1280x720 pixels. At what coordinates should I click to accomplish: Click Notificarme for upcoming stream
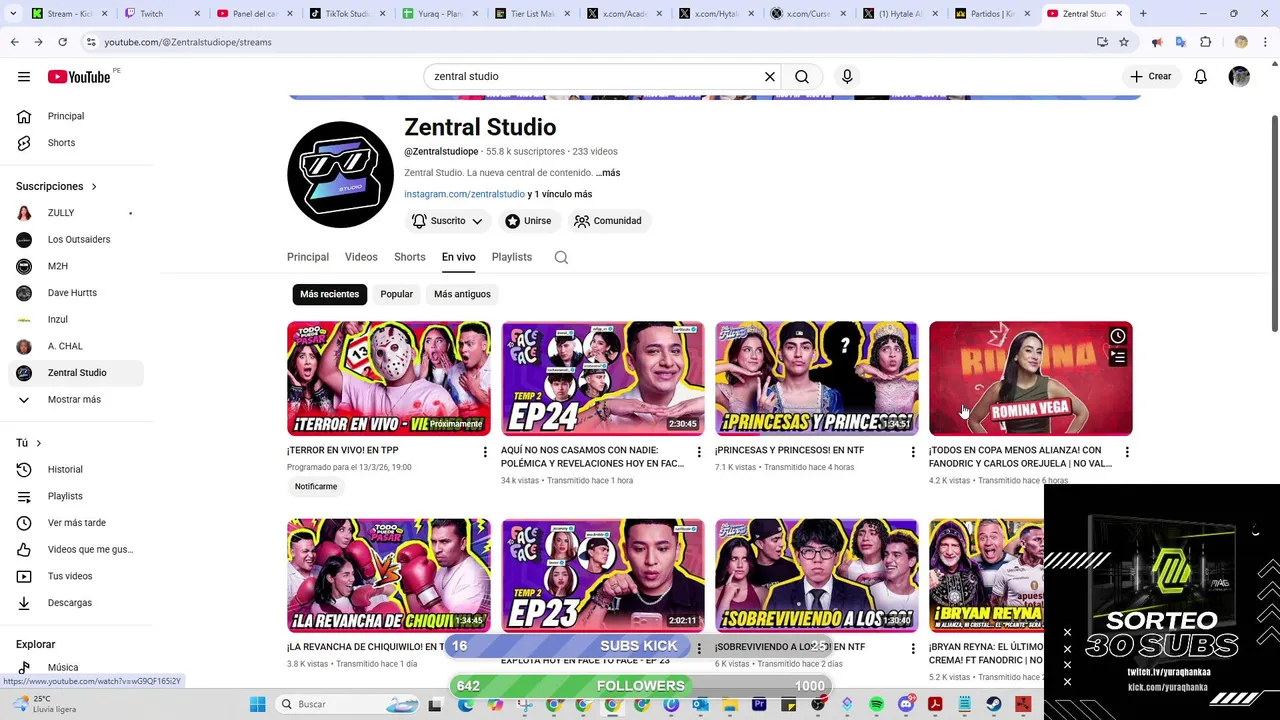coord(316,486)
